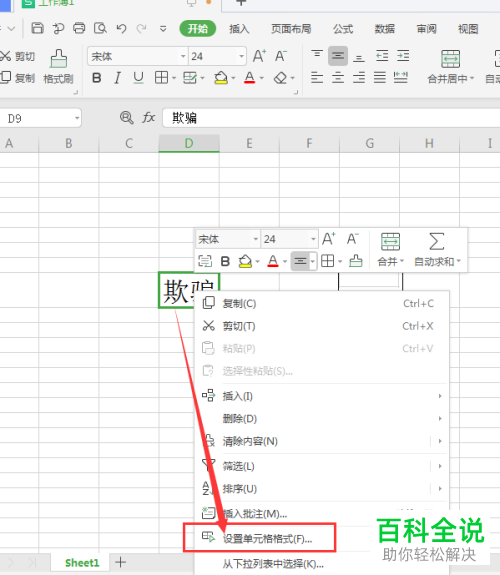500x575 pixels.
Task: Decrease indent in the ribbon
Action: click(x=382, y=56)
